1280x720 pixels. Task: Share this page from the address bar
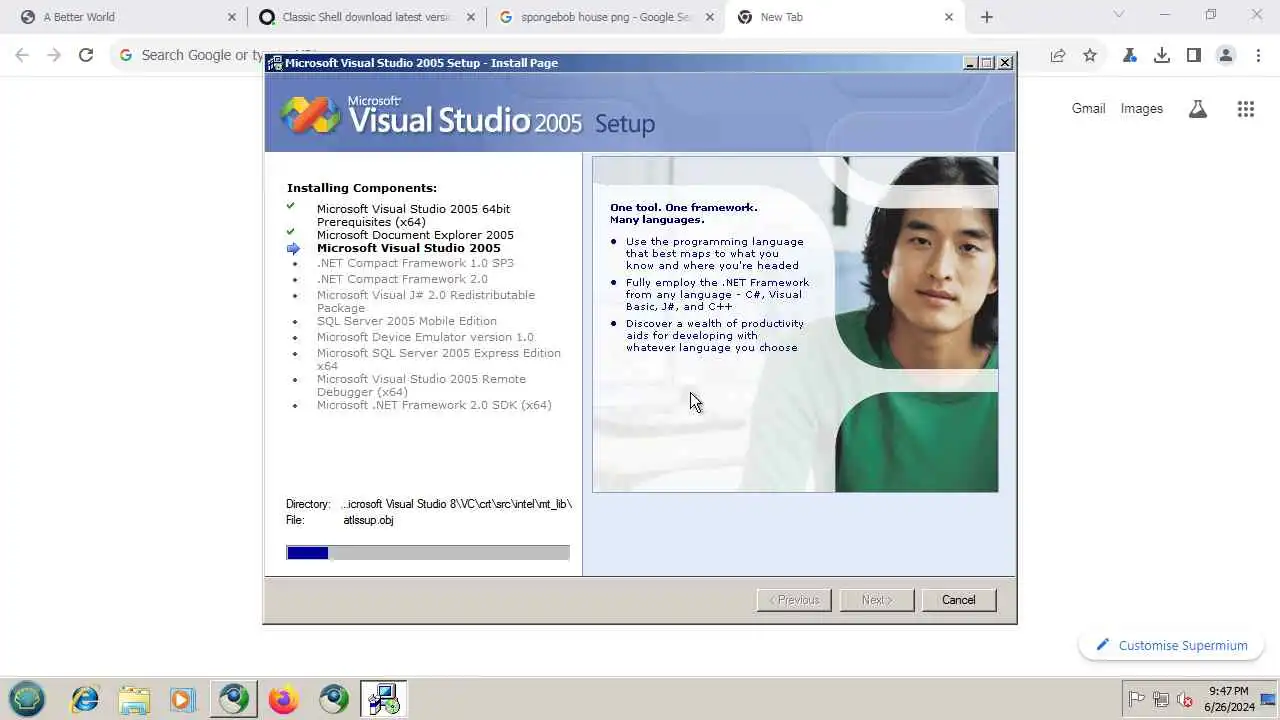click(x=1058, y=56)
